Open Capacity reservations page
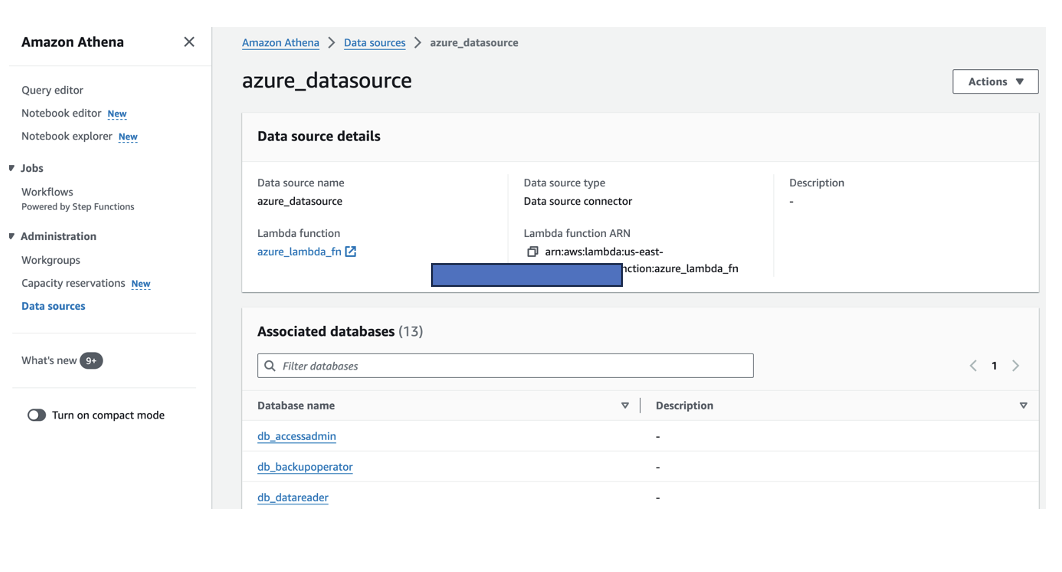1062x572 pixels. [73, 283]
